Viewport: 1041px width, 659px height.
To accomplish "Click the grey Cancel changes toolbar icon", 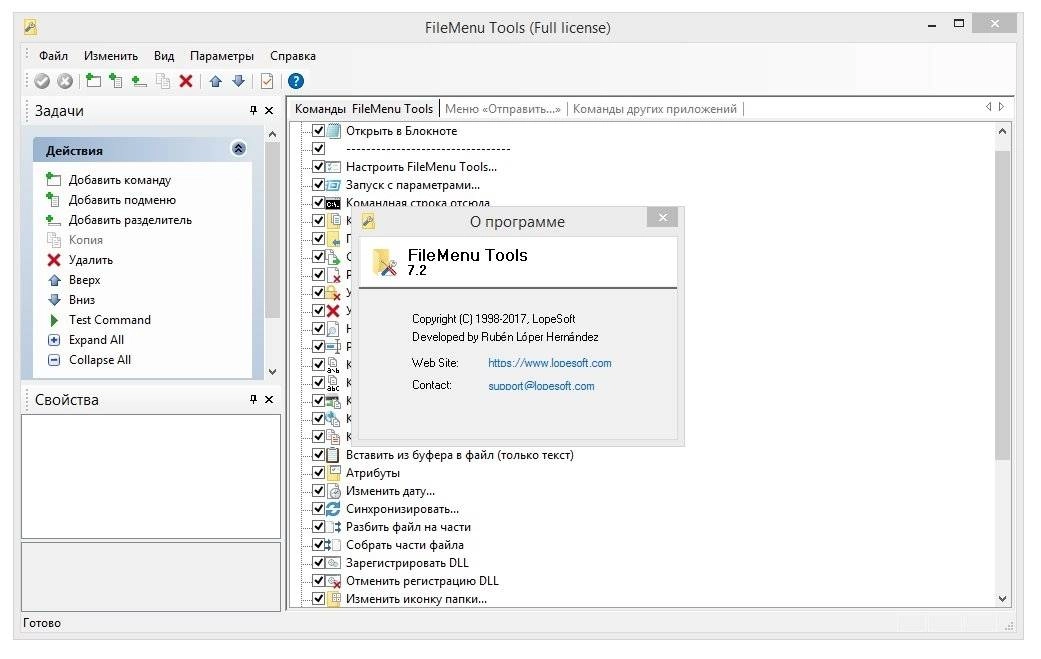I will pyautogui.click(x=65, y=81).
